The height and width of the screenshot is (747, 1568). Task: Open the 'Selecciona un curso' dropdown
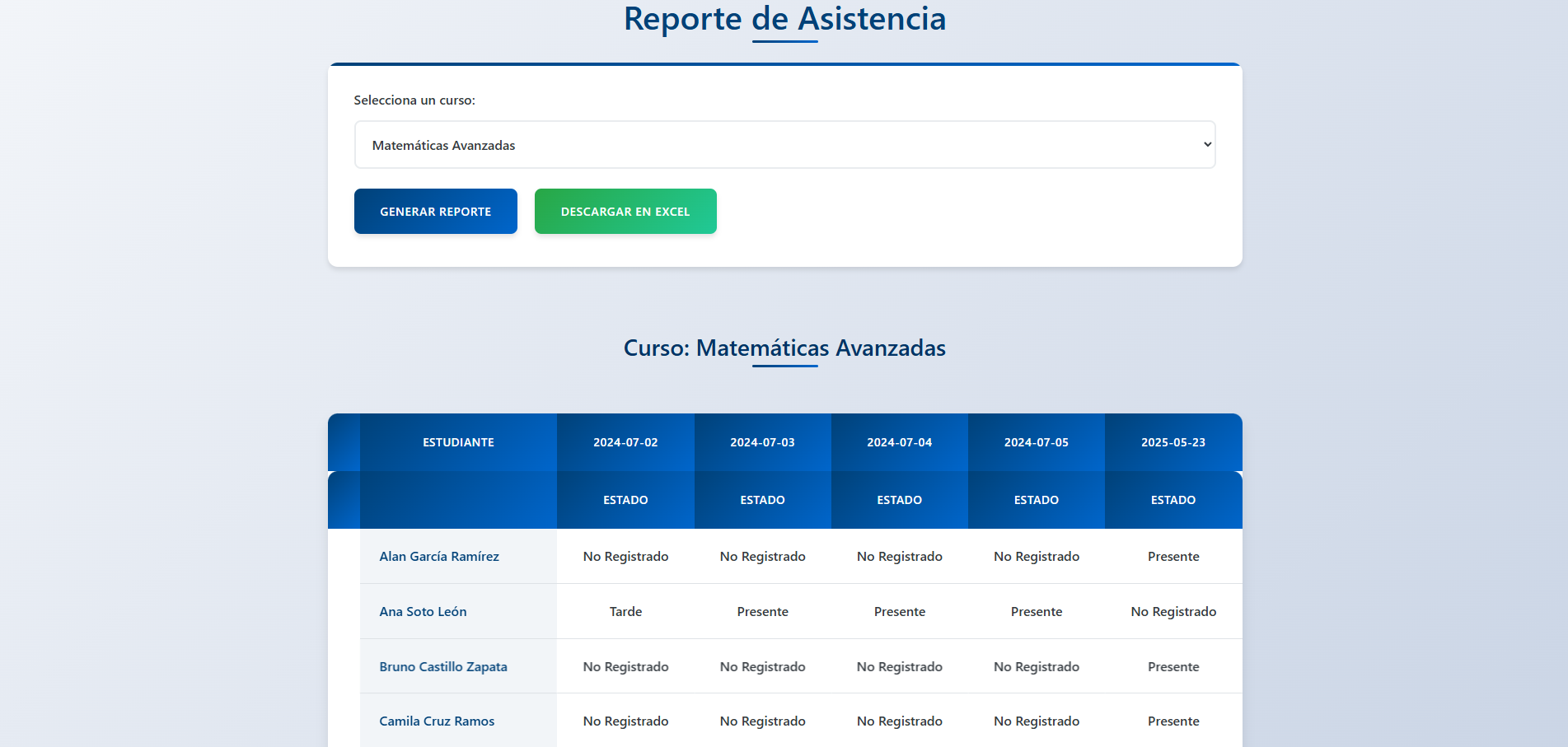click(x=784, y=144)
